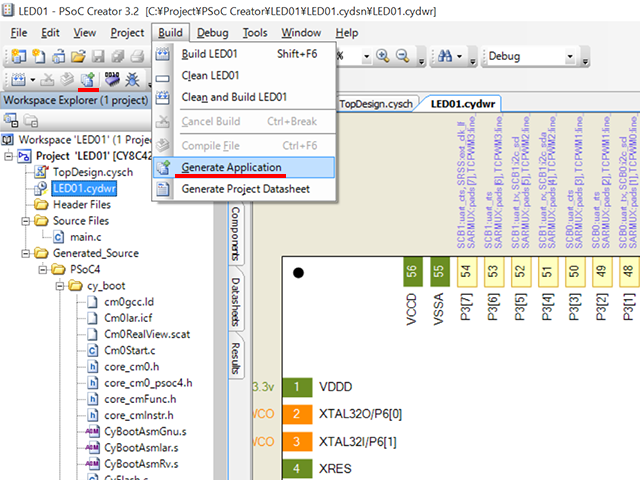The width and height of the screenshot is (640, 480).
Task: Open the Edit menu
Action: pos(50,33)
